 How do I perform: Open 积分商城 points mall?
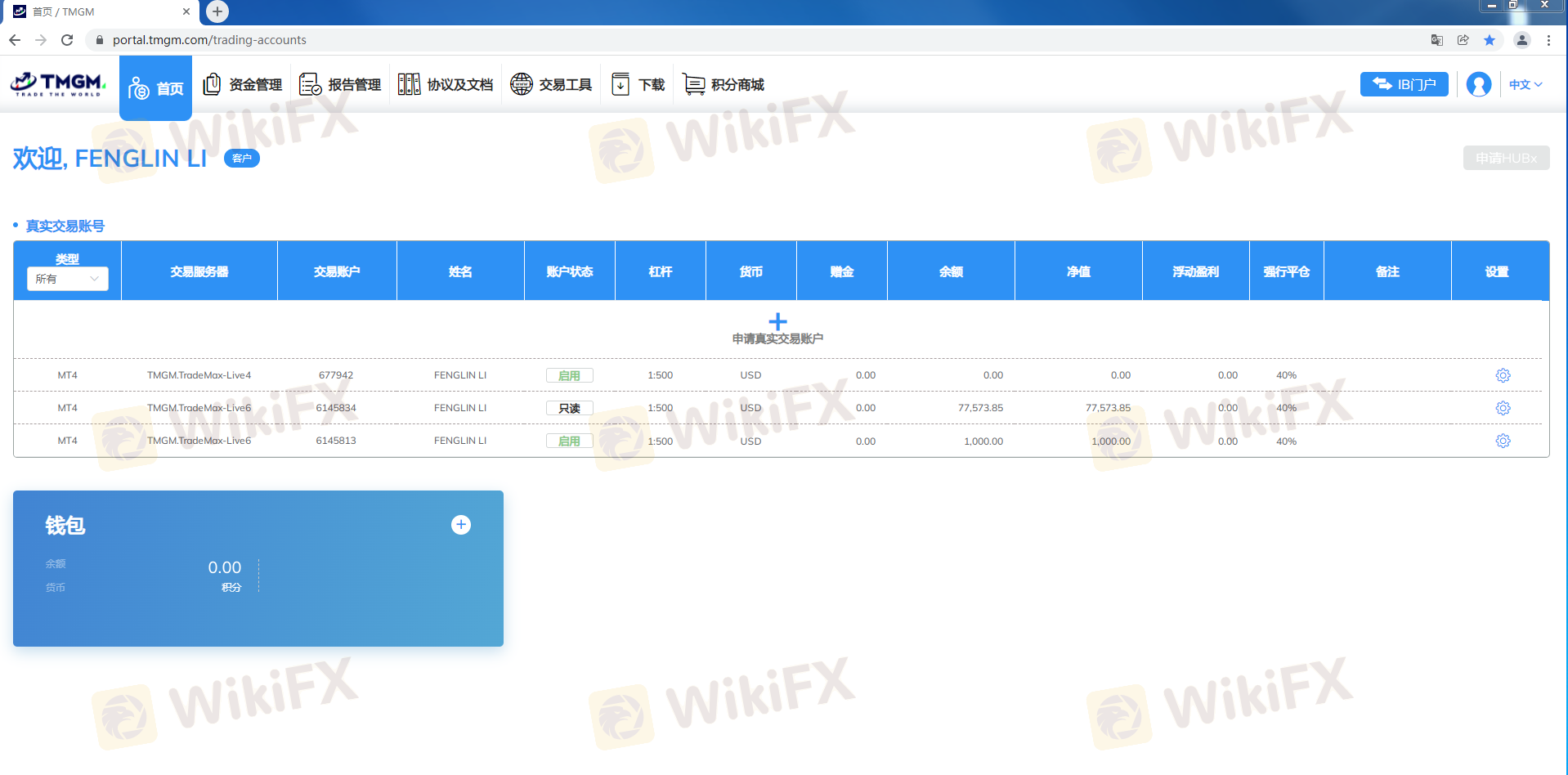click(x=724, y=84)
